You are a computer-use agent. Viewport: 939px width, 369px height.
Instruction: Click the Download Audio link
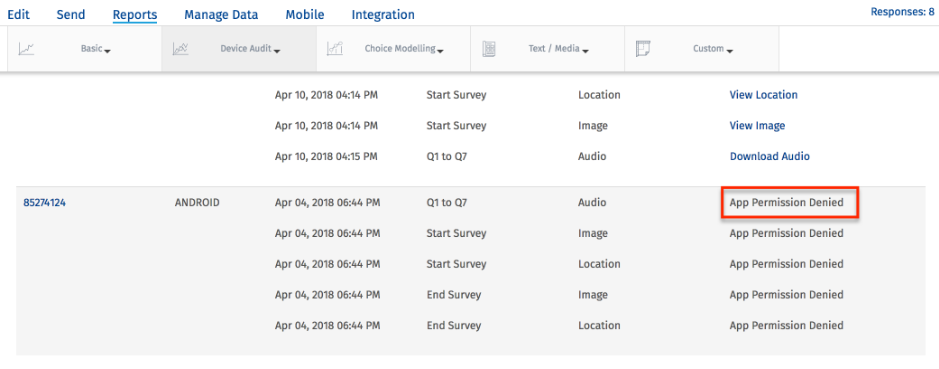770,156
